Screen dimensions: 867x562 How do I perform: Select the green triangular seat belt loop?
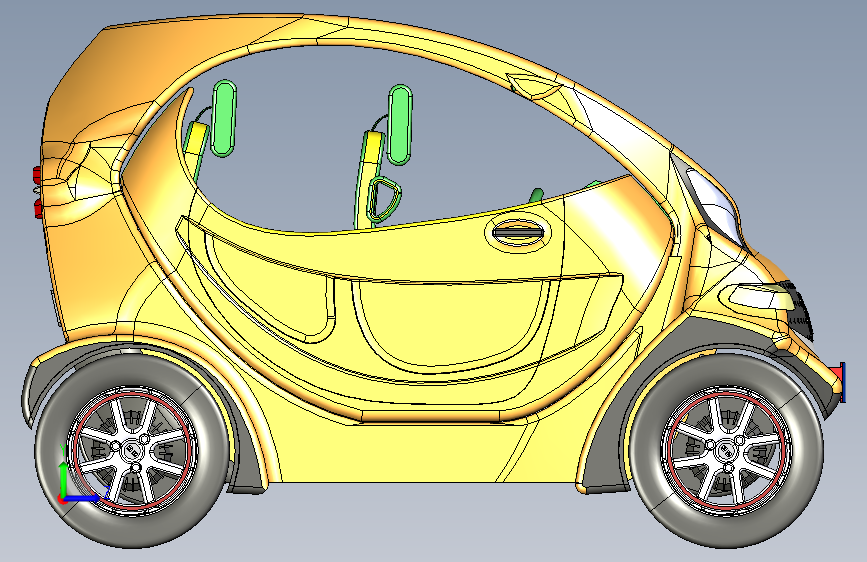pyautogui.click(x=384, y=199)
